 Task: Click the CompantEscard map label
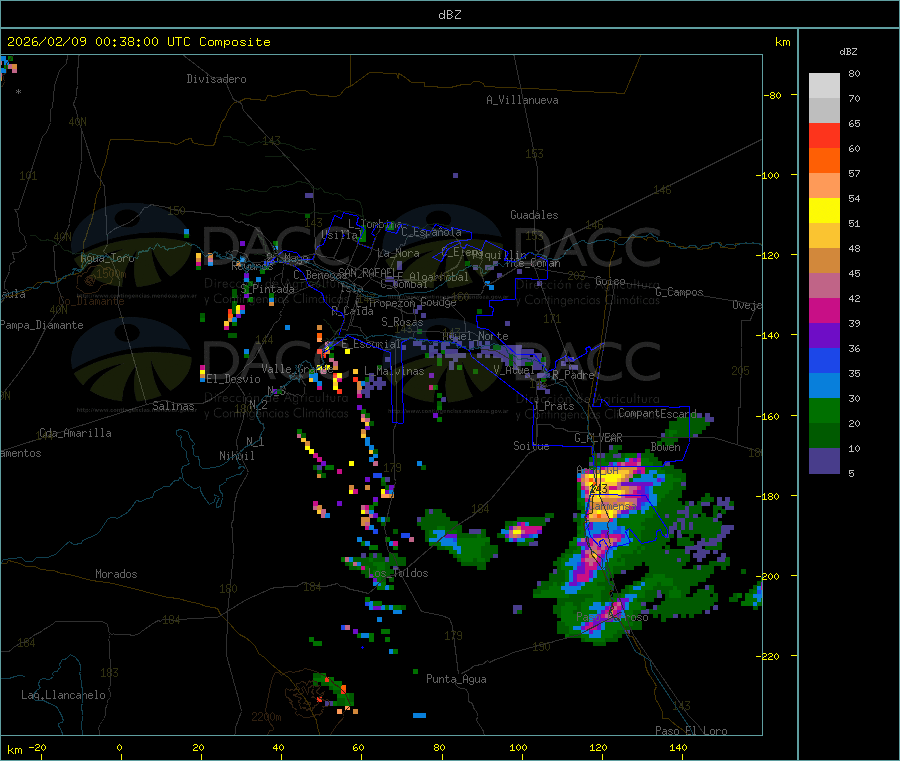pos(657,413)
